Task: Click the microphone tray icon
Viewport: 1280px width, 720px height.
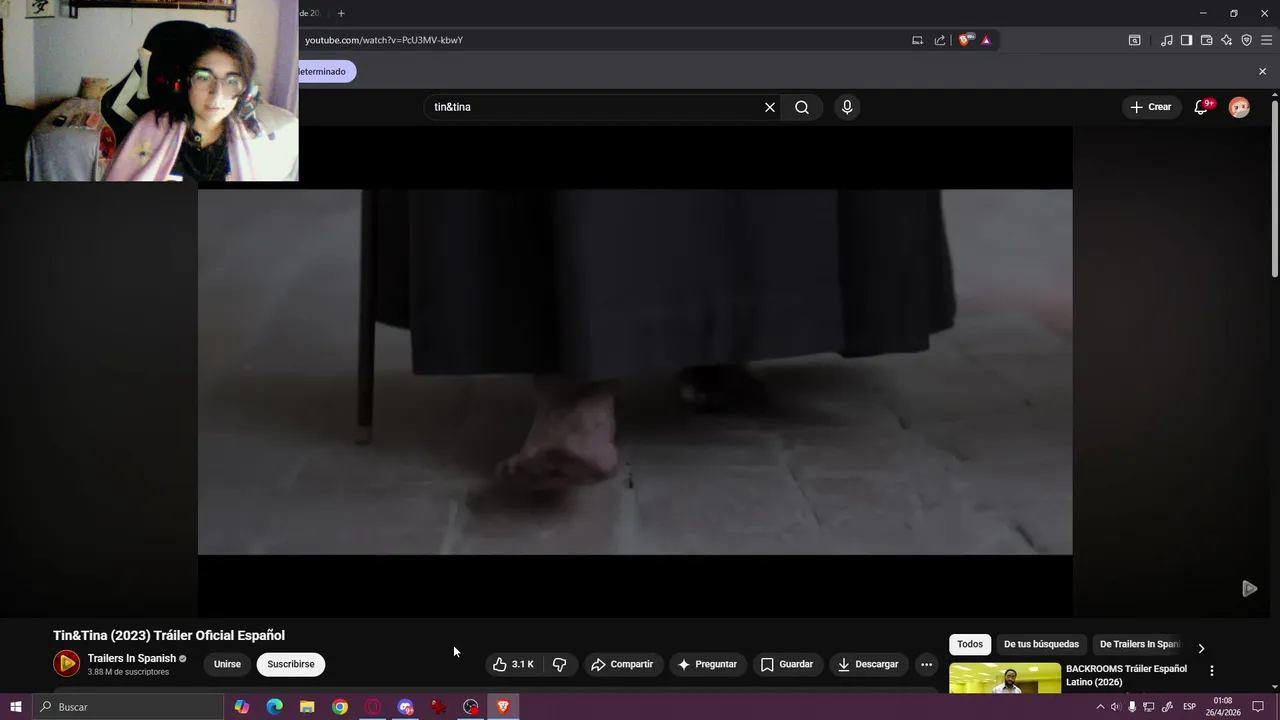Action: point(1132,707)
